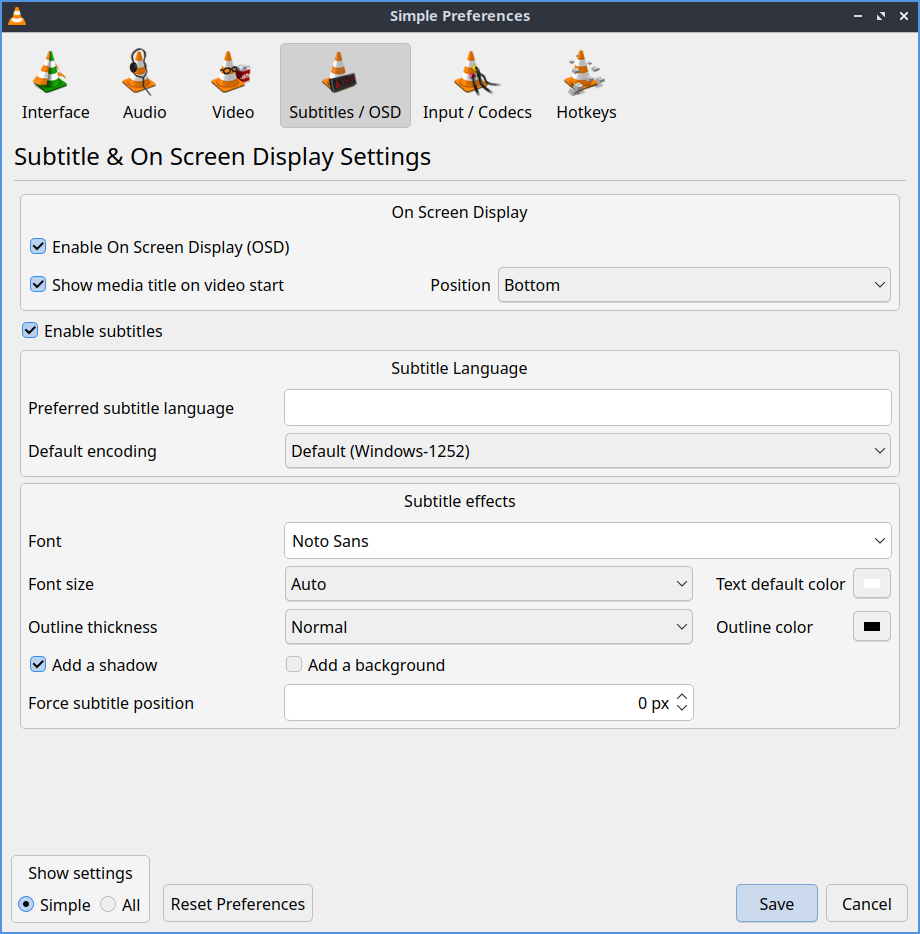
Task: Pick the Outline color black swatch
Action: [x=871, y=627]
